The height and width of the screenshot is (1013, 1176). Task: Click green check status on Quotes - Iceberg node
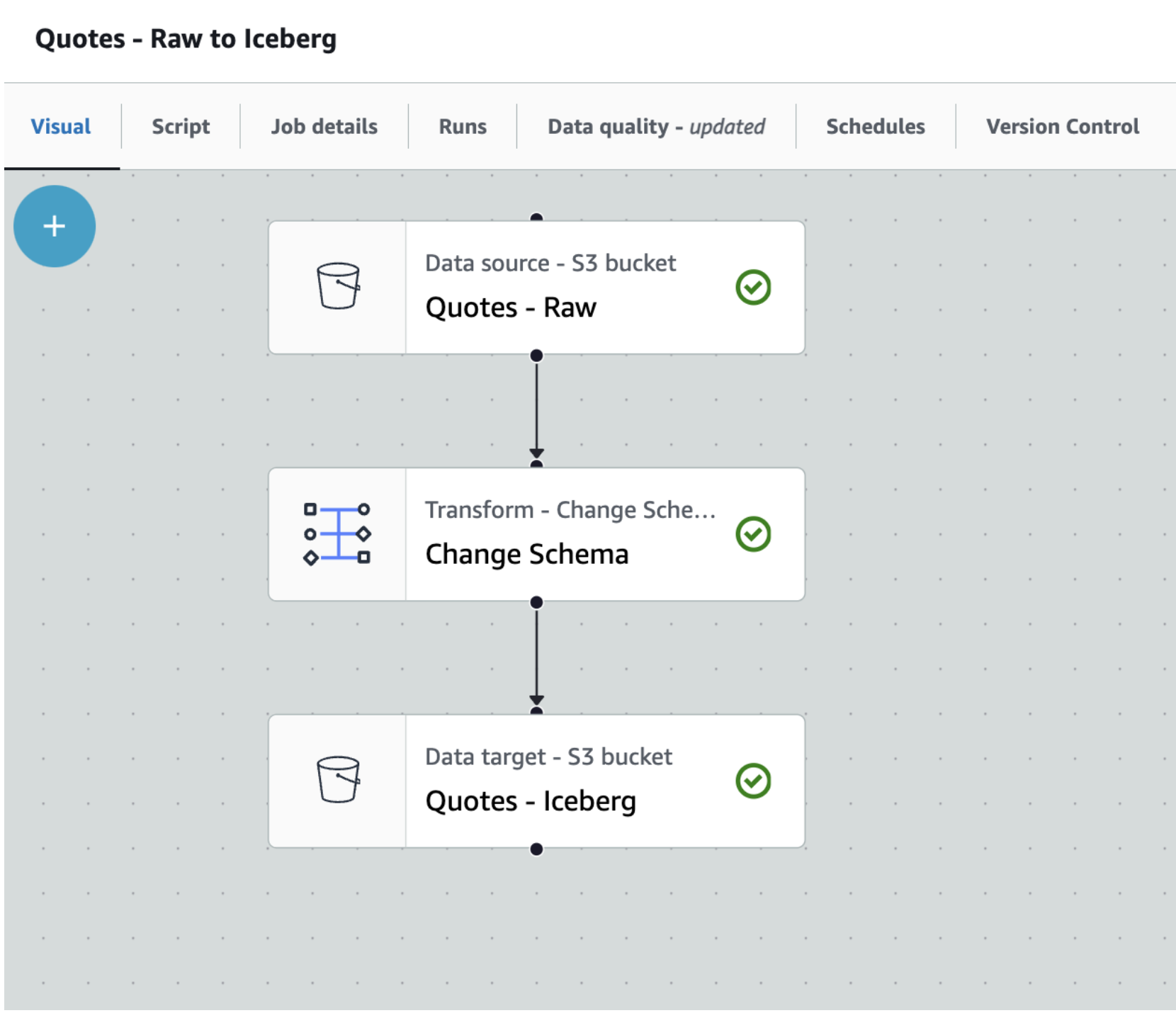pos(752,781)
